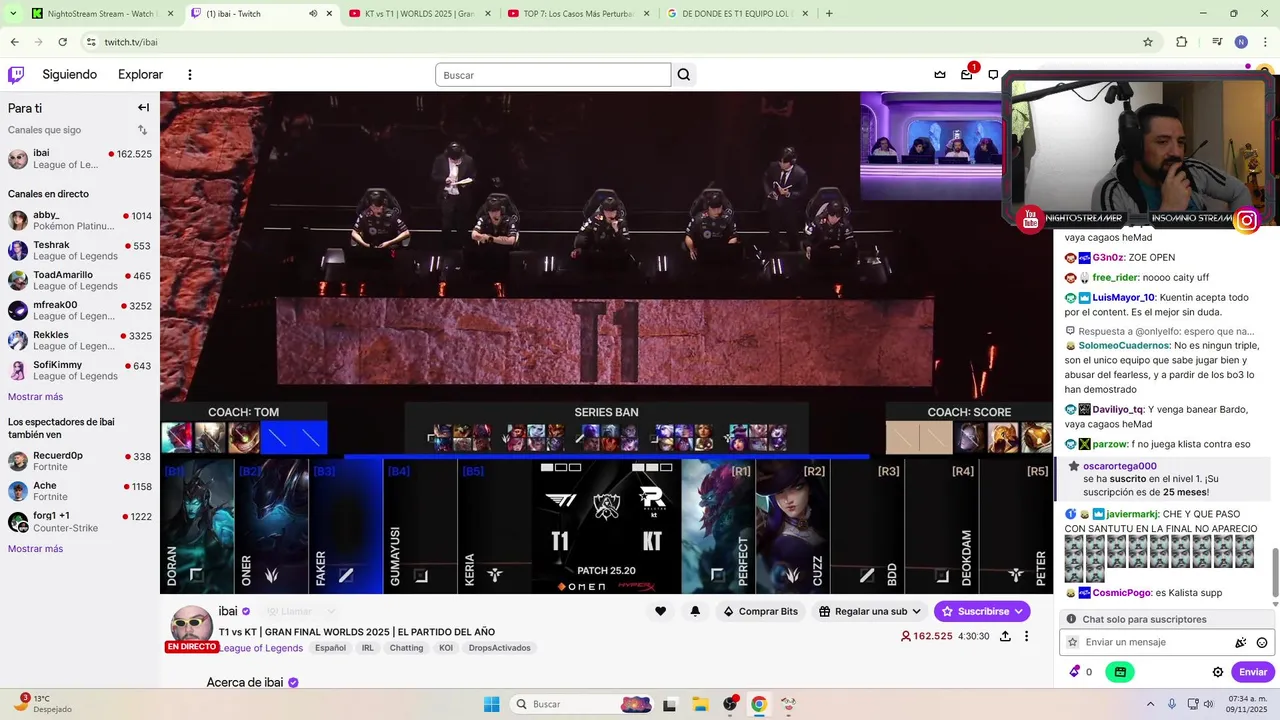Go to Twitch home via logo
1280x720 pixels.
point(16,75)
